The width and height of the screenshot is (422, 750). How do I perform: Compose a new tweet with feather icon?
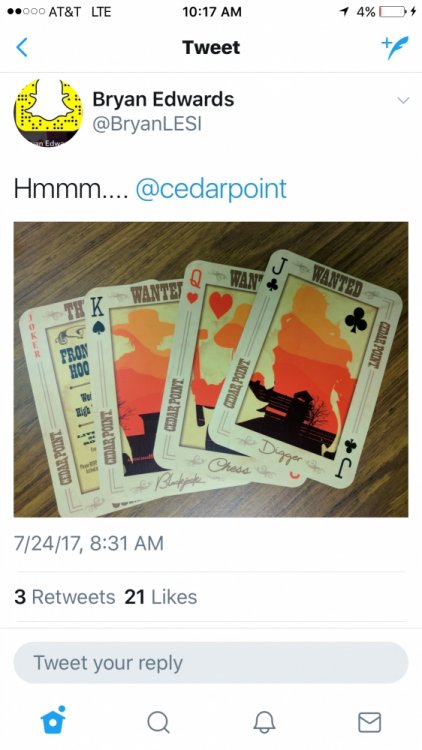click(x=395, y=47)
